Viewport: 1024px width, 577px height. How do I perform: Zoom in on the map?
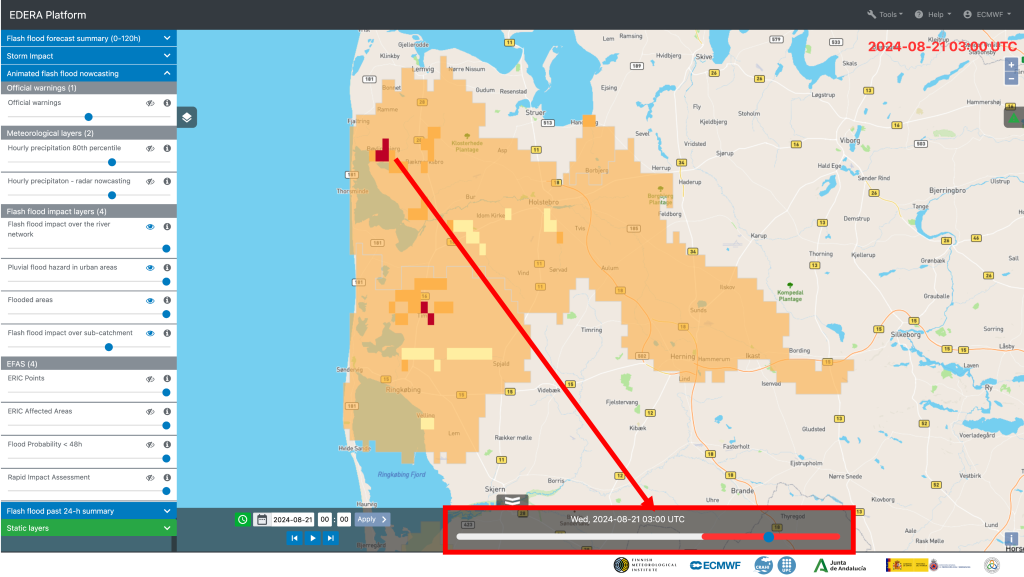(x=1011, y=65)
